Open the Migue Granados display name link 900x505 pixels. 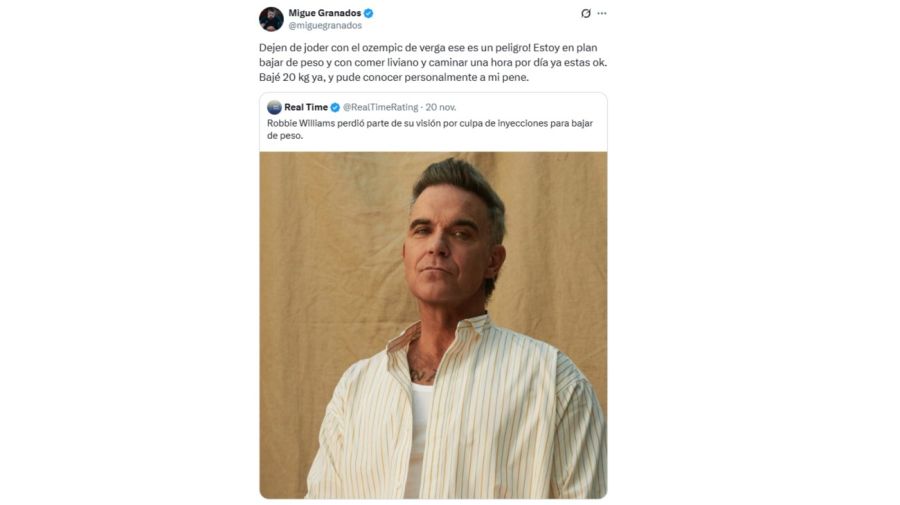click(324, 13)
